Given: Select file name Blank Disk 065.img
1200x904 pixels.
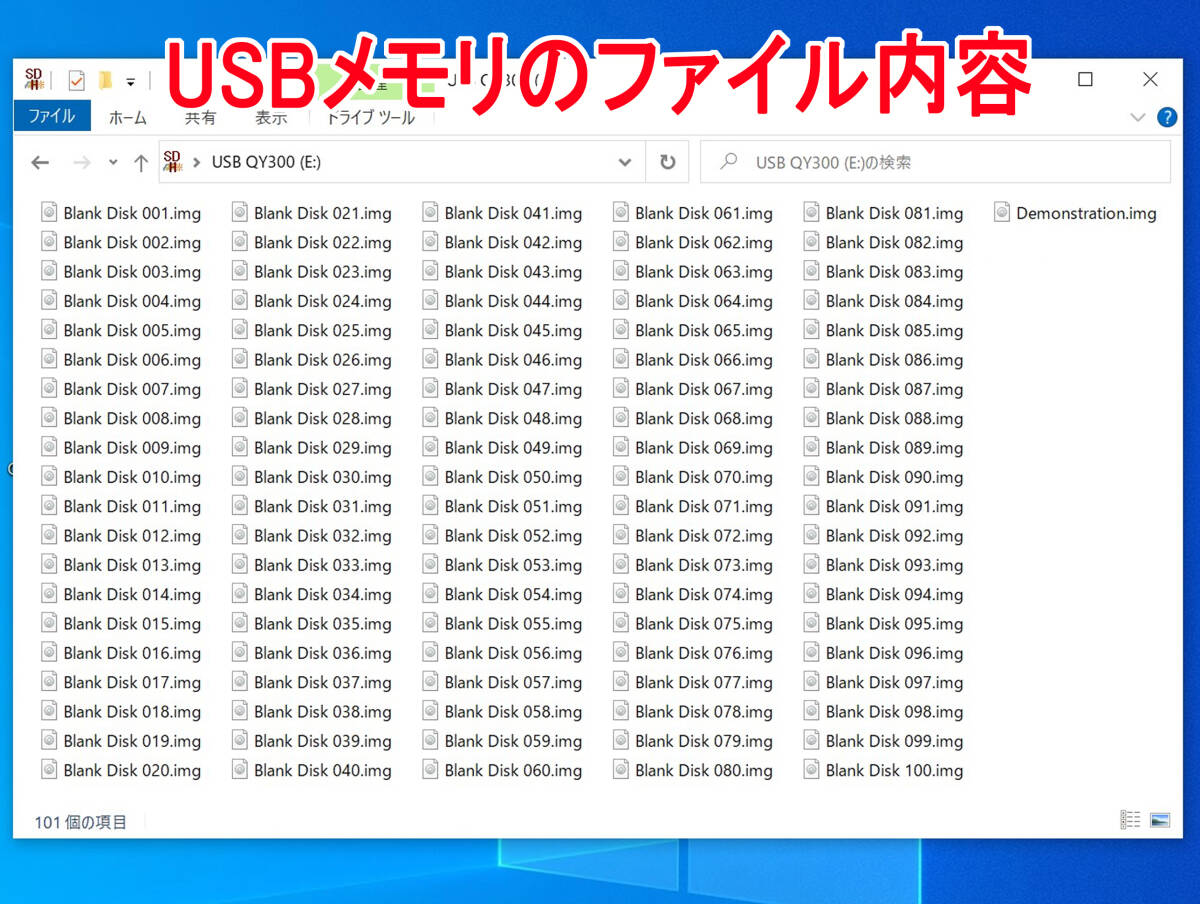Looking at the screenshot, I should pos(704,330).
